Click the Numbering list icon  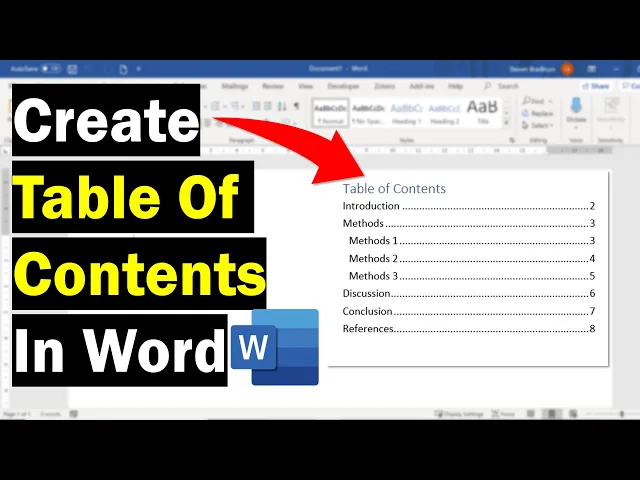[x=216, y=107]
